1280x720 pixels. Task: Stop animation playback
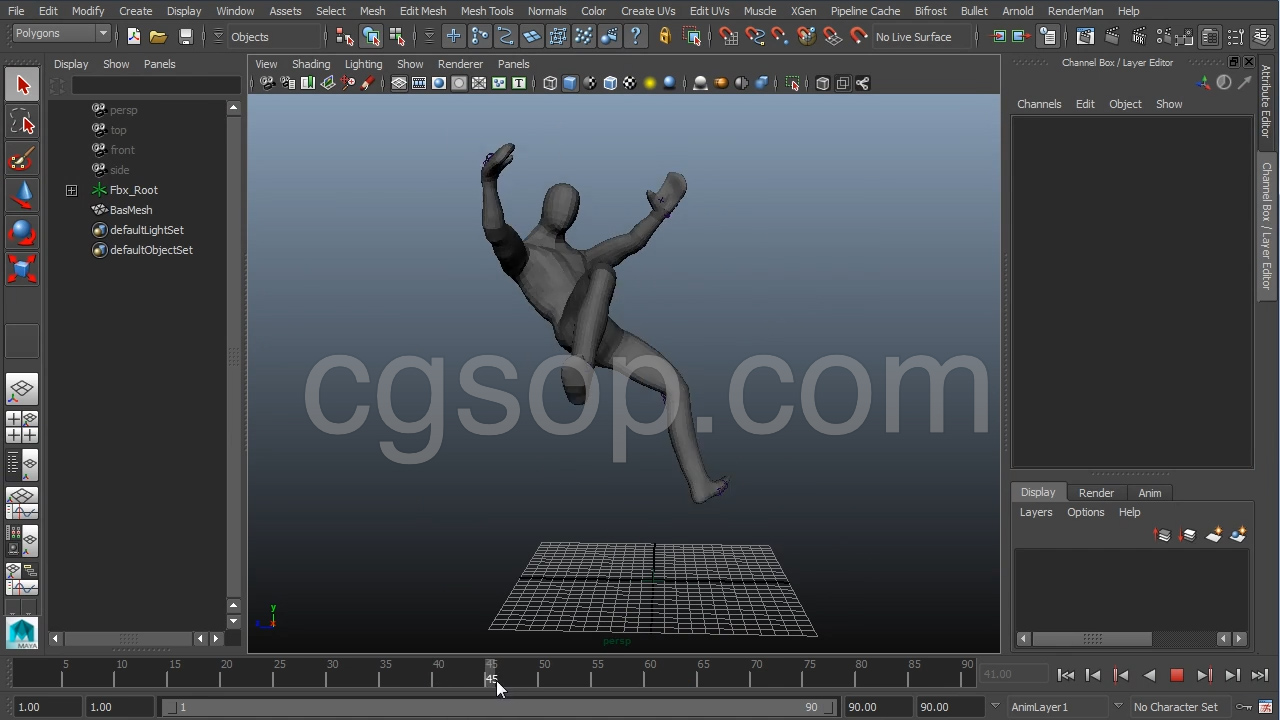point(1177,676)
